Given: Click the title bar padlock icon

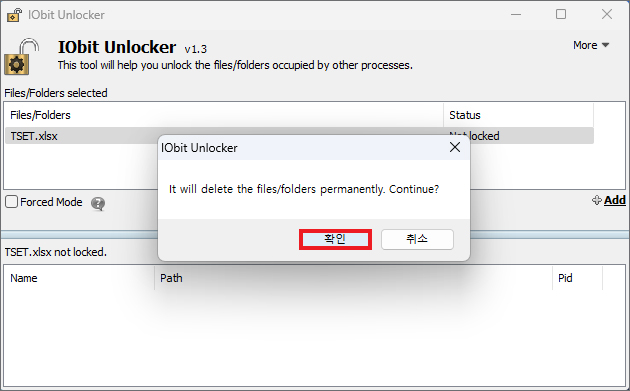Looking at the screenshot, I should [x=15, y=14].
